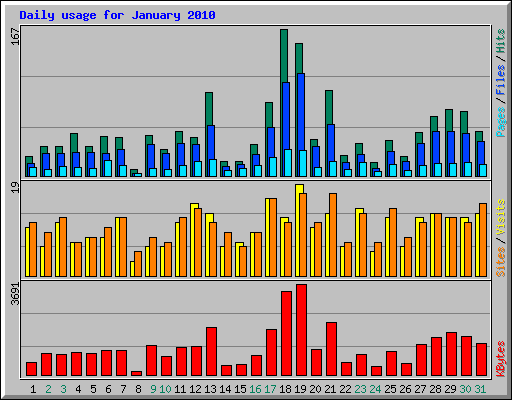
Task: Click day label '31' on the x-axis
Action: [x=480, y=389]
